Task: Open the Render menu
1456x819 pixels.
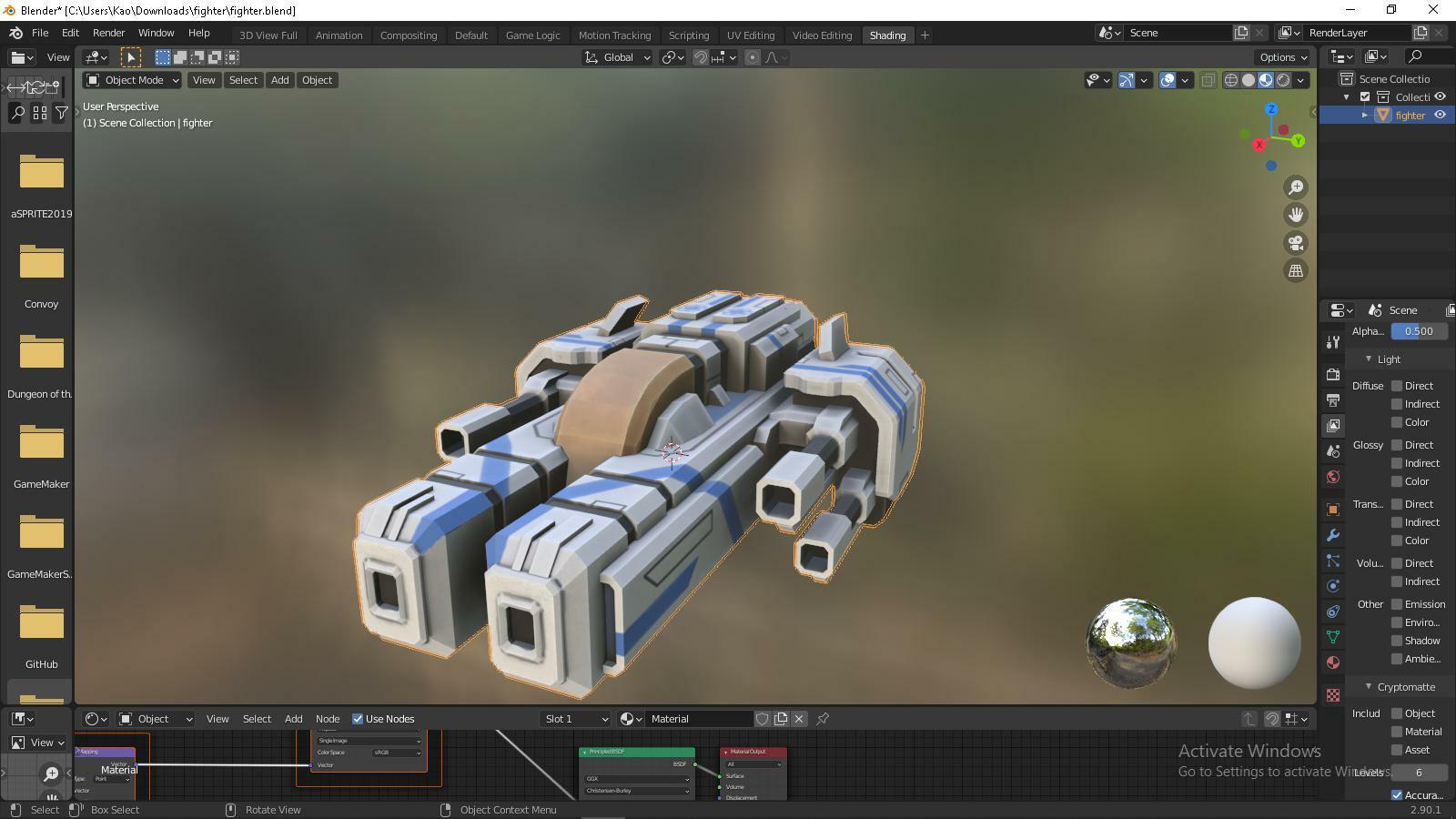Action: 108,33
